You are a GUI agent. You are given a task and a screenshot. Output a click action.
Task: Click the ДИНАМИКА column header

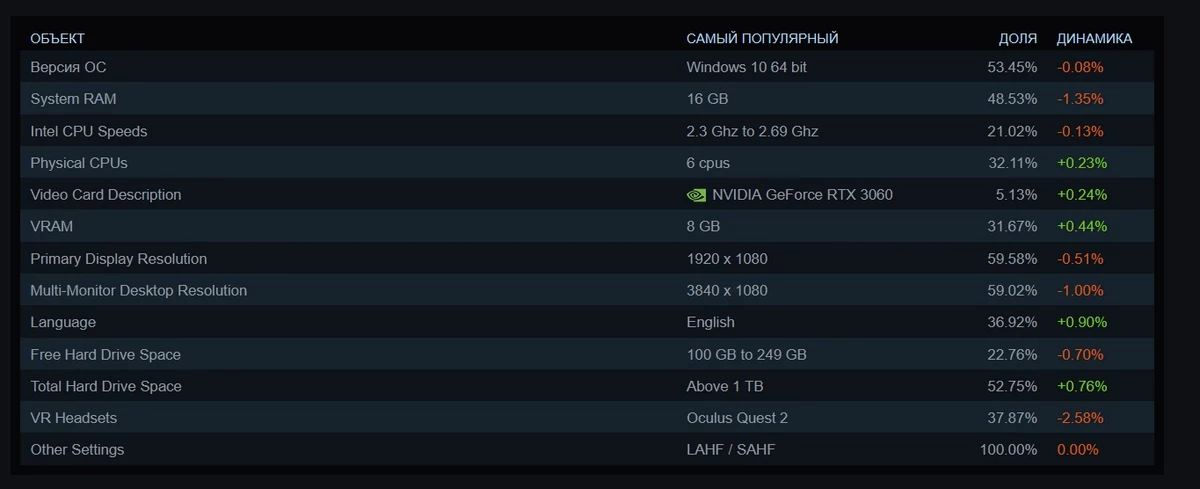tap(1095, 38)
